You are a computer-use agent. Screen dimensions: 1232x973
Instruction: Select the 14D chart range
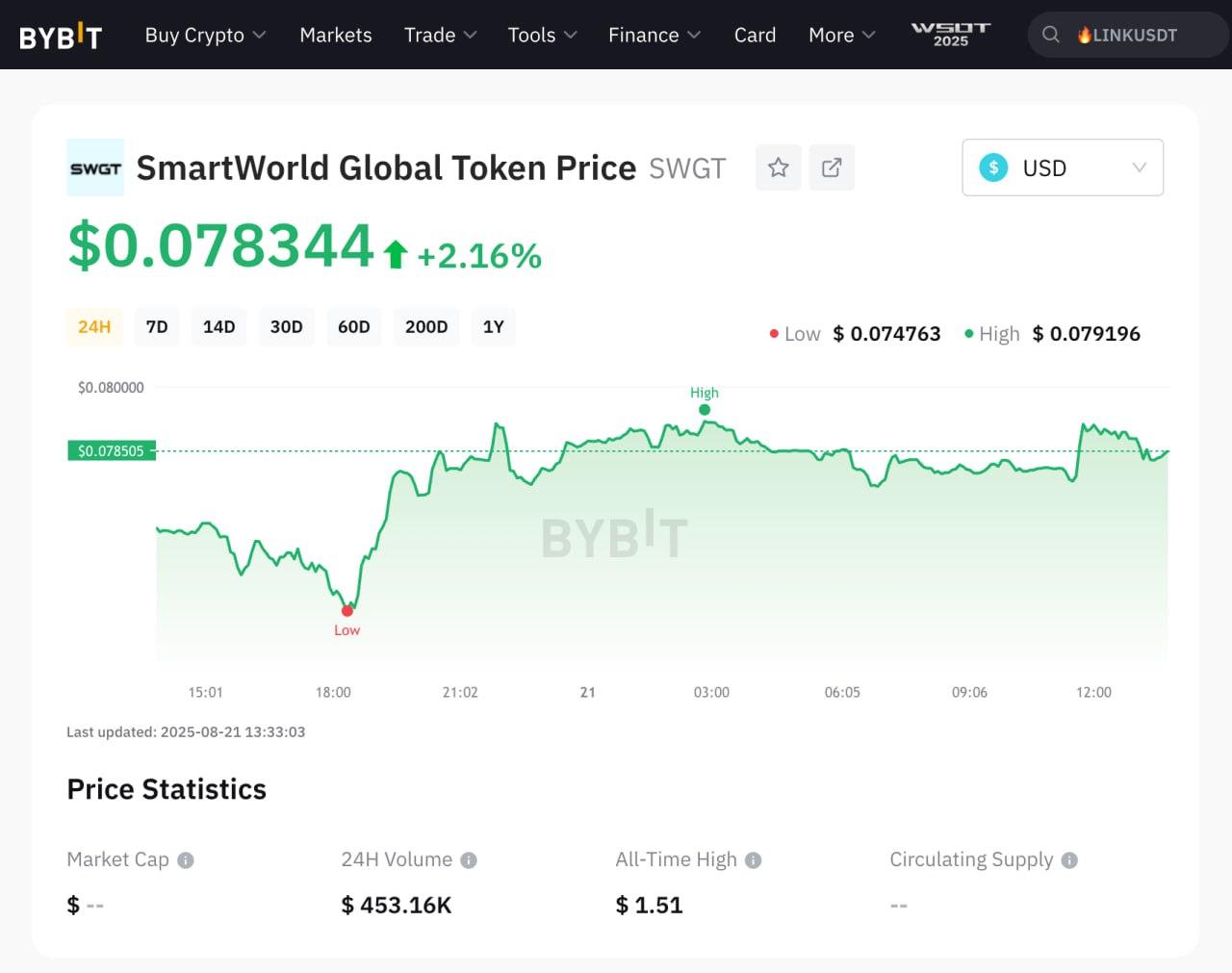coord(218,327)
